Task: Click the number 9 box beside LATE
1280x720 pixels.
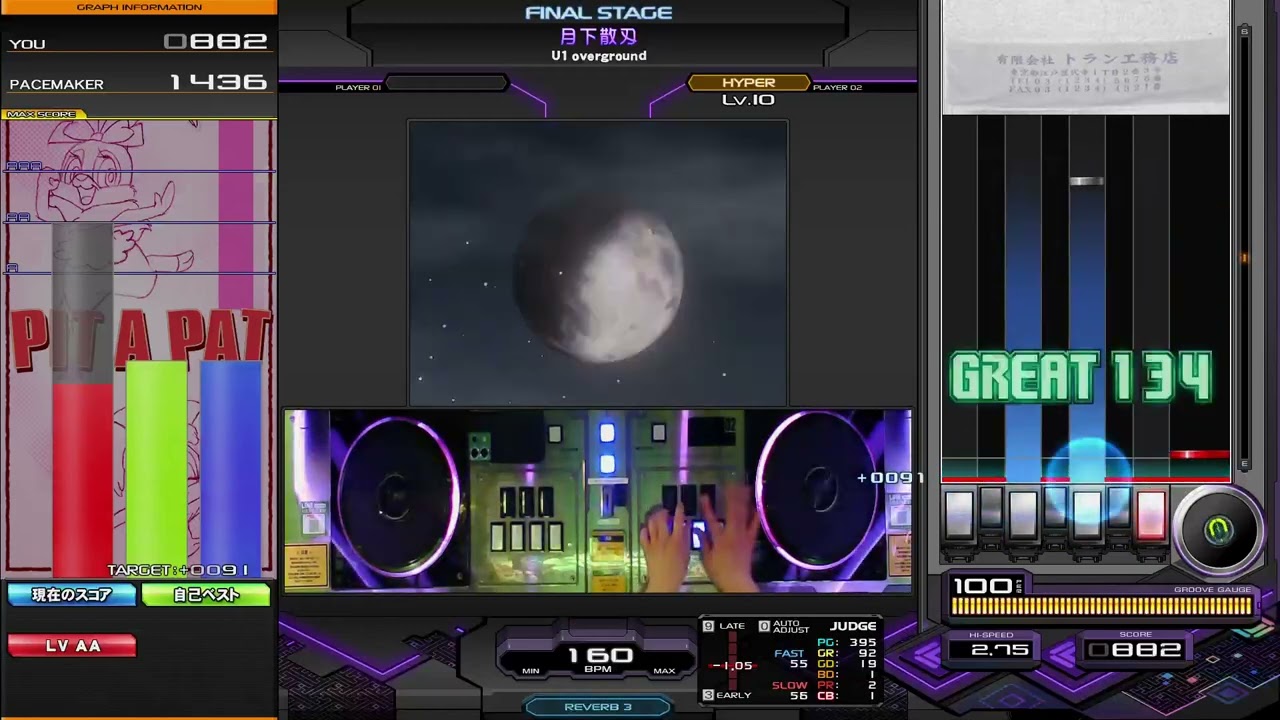Action: [708, 626]
